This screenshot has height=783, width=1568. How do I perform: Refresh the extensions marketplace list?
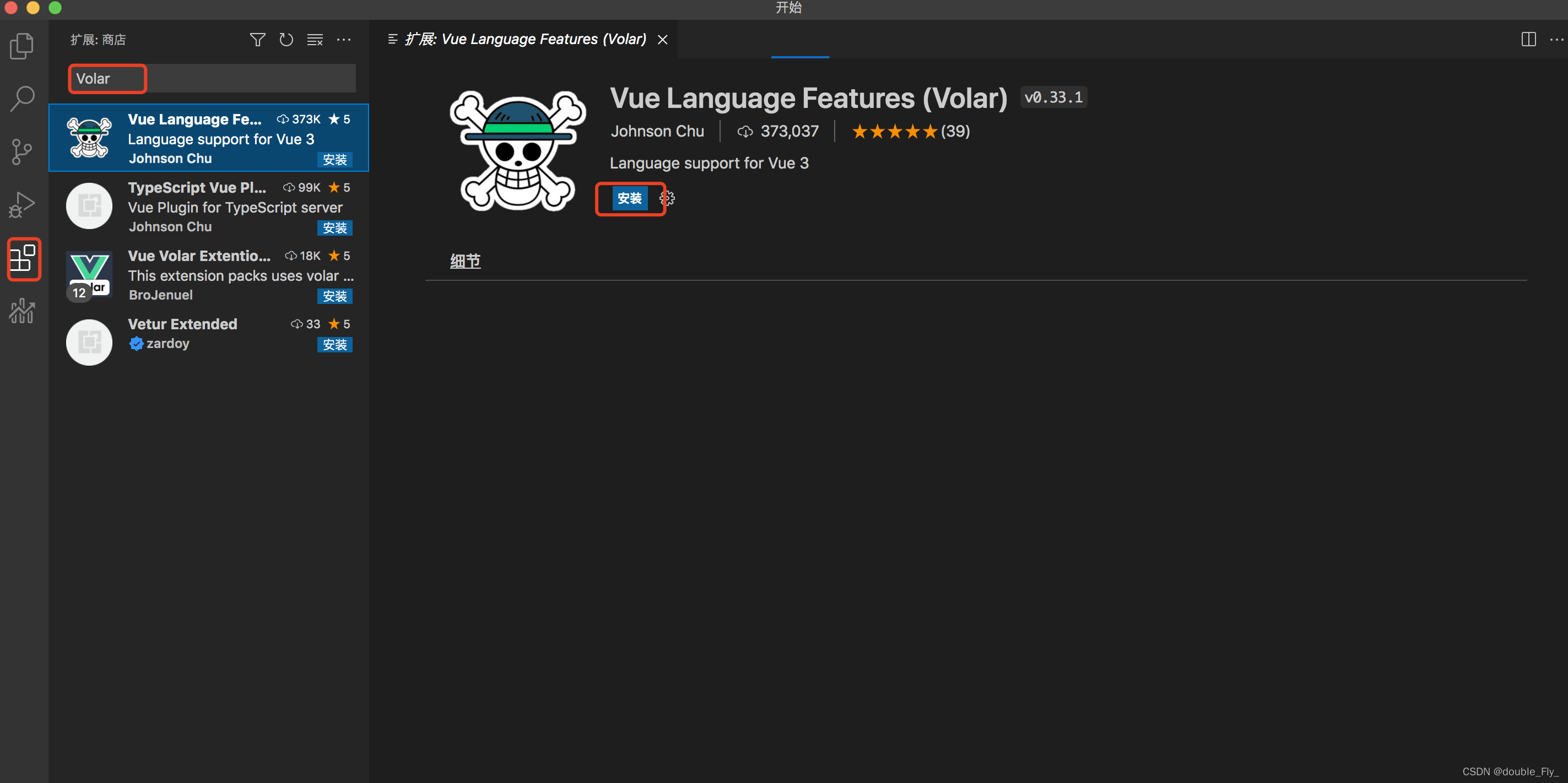[286, 40]
